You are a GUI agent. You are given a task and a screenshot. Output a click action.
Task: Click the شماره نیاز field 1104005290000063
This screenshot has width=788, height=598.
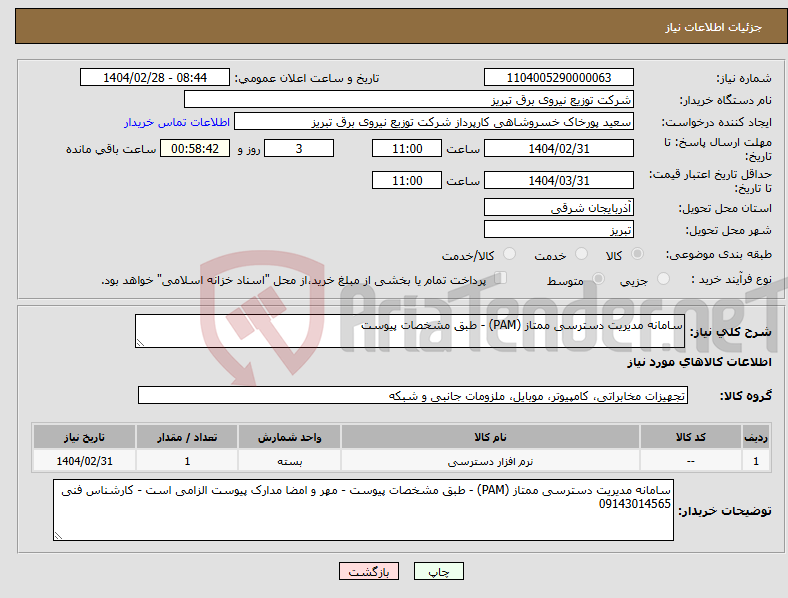[x=558, y=77]
